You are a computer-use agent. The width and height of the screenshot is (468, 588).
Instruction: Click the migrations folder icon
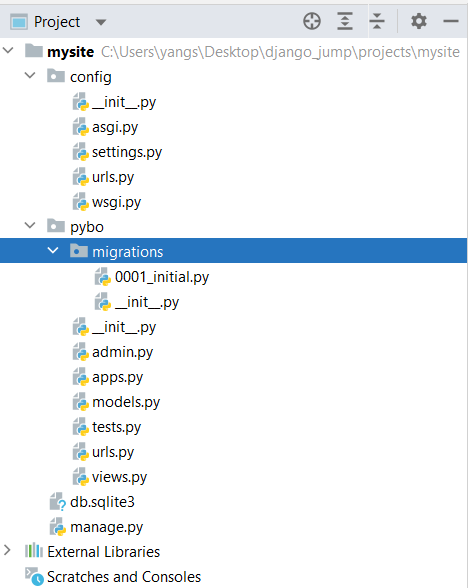[79, 250]
